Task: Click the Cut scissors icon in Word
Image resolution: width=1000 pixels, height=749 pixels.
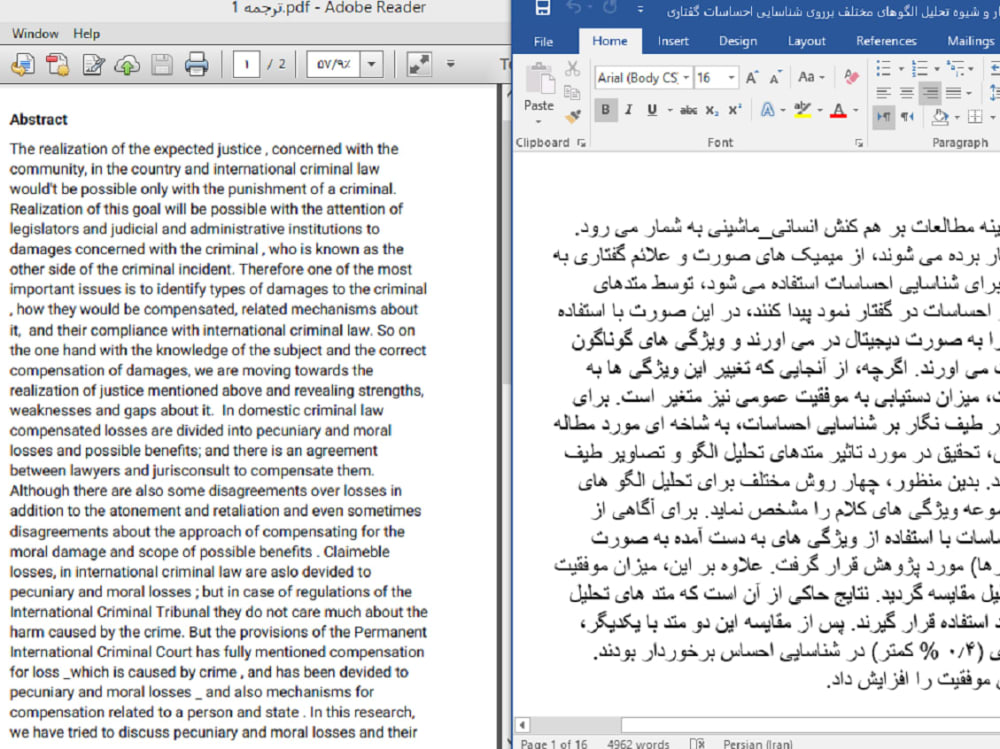Action: tap(572, 70)
